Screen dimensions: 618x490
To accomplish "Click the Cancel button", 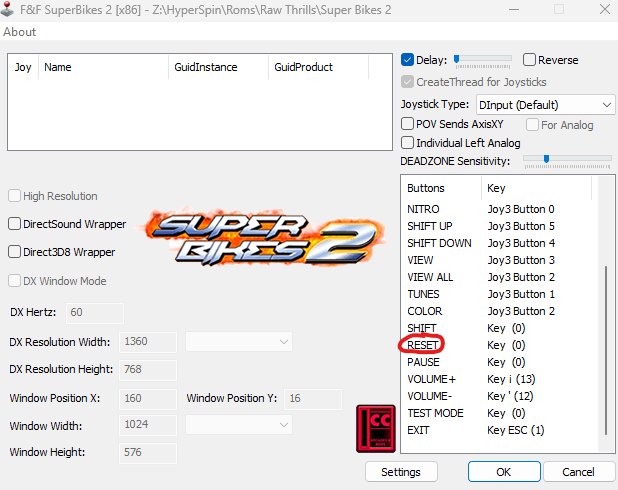I will (x=578, y=472).
